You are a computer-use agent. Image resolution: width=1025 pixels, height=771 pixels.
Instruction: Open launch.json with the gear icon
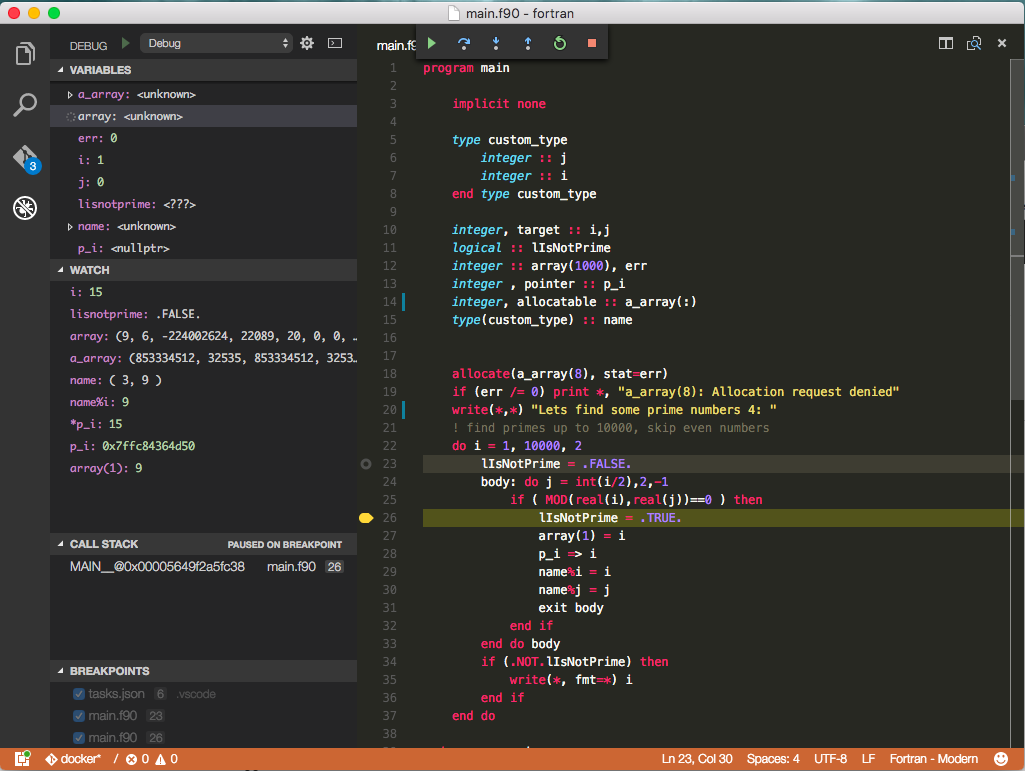pos(307,43)
